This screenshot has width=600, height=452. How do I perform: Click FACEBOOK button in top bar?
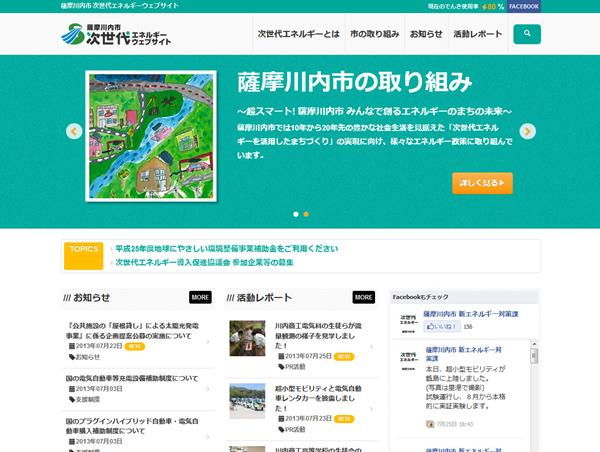pyautogui.click(x=523, y=7)
